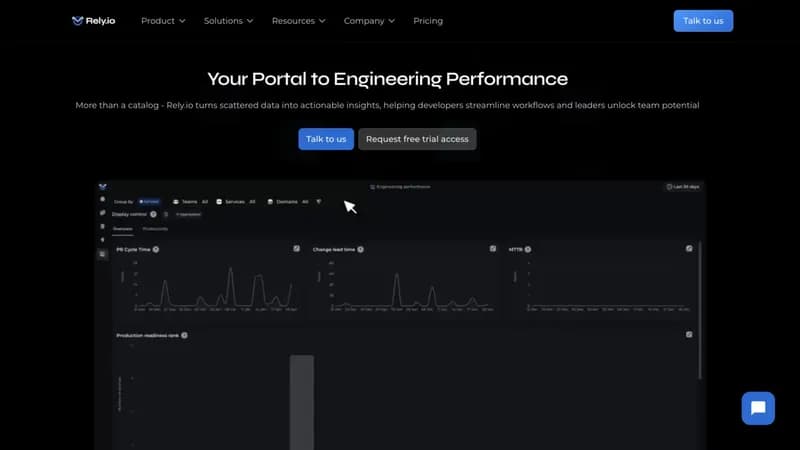Click the hero Talk to us button

coord(326,139)
